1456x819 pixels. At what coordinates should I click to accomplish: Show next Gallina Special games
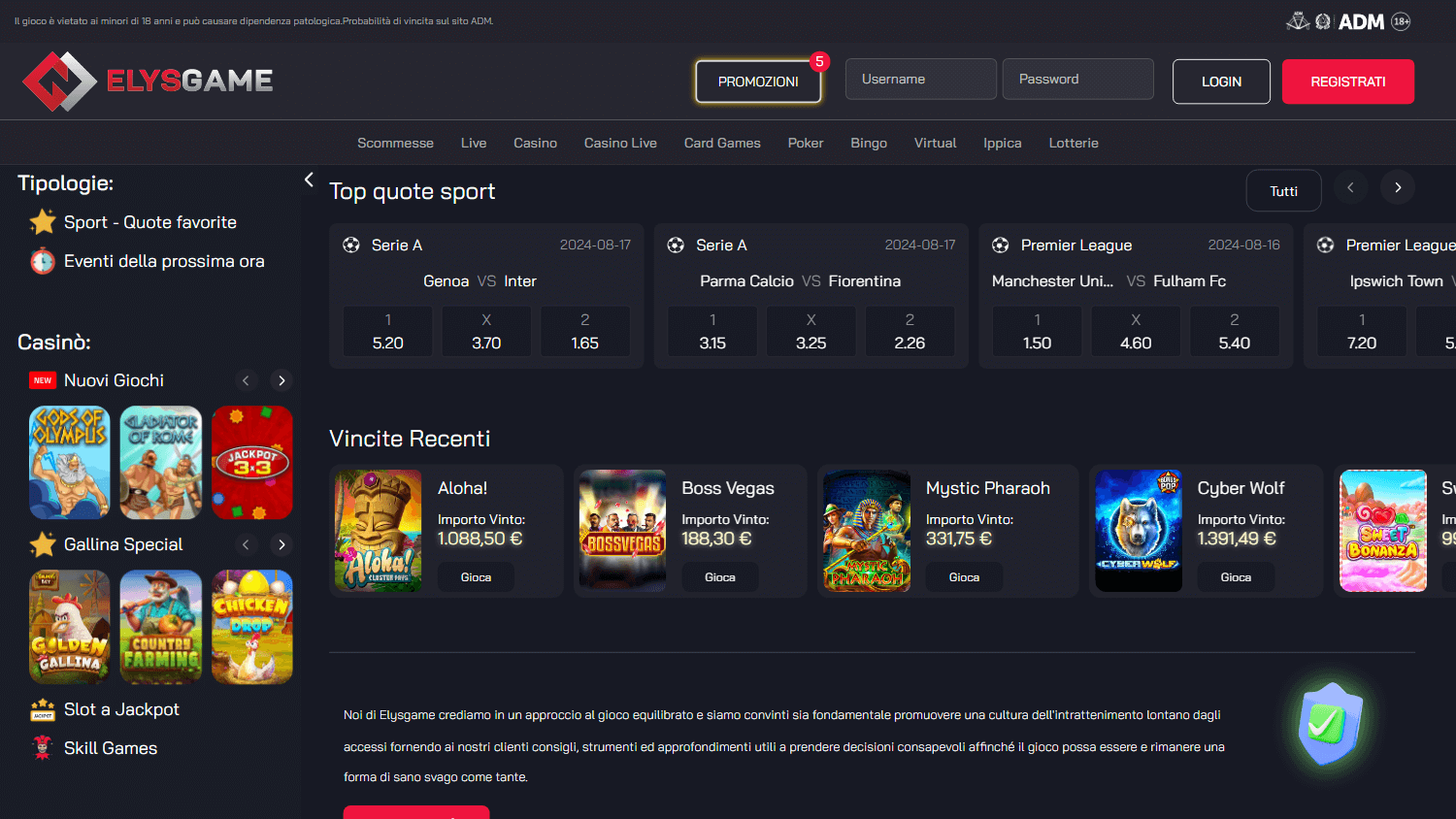click(x=281, y=544)
